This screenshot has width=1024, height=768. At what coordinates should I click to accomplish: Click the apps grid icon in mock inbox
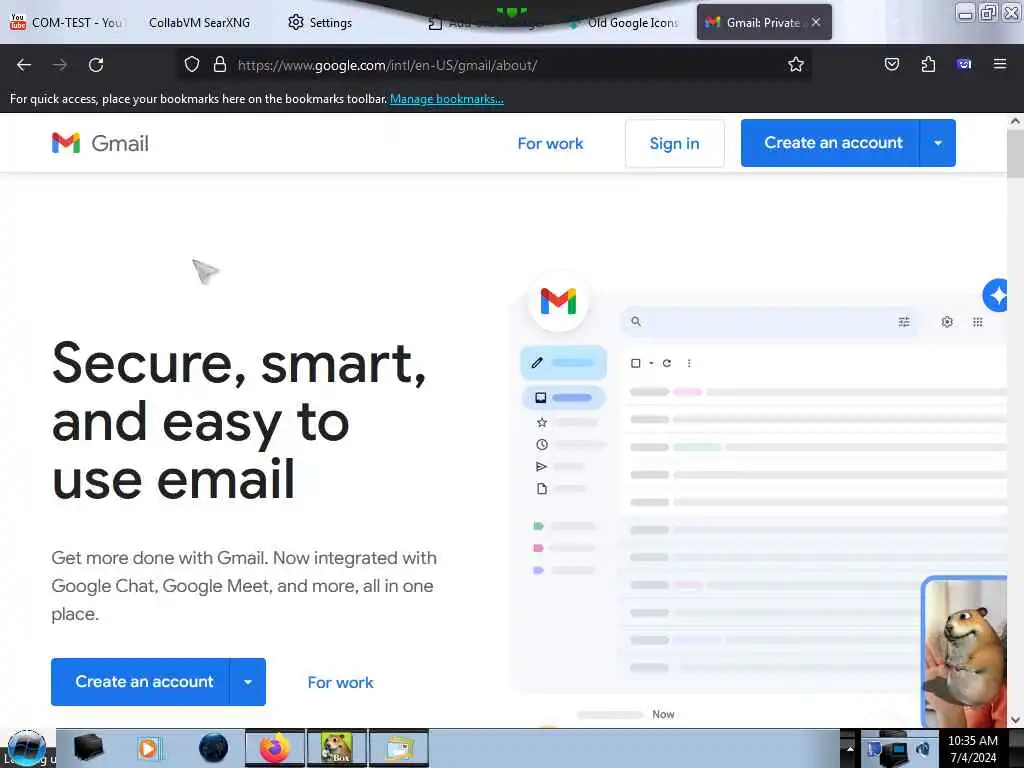coord(978,321)
